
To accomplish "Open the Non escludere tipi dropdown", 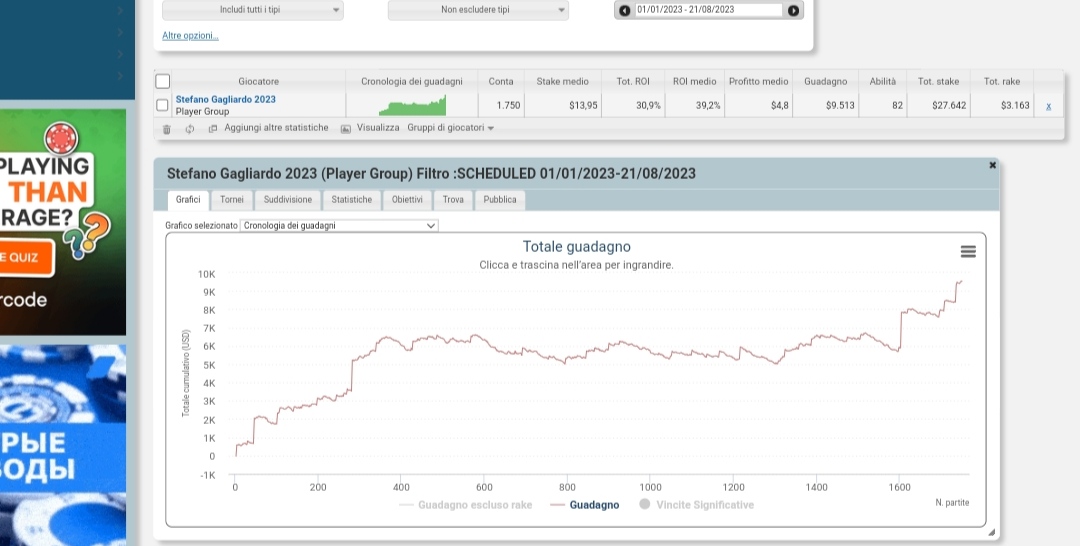I will 478,10.
